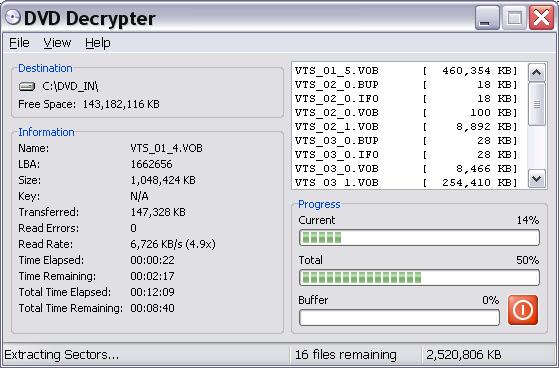Open the File menu

[19, 43]
